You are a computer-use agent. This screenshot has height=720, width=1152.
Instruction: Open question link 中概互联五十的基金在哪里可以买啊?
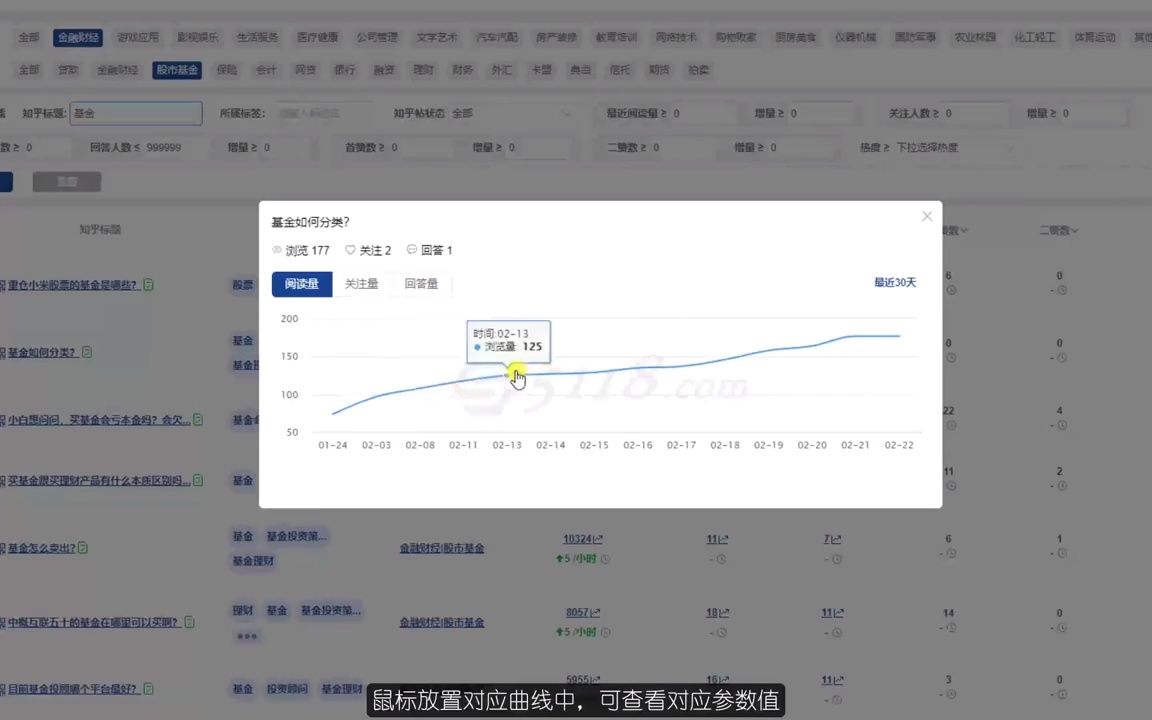click(93, 622)
